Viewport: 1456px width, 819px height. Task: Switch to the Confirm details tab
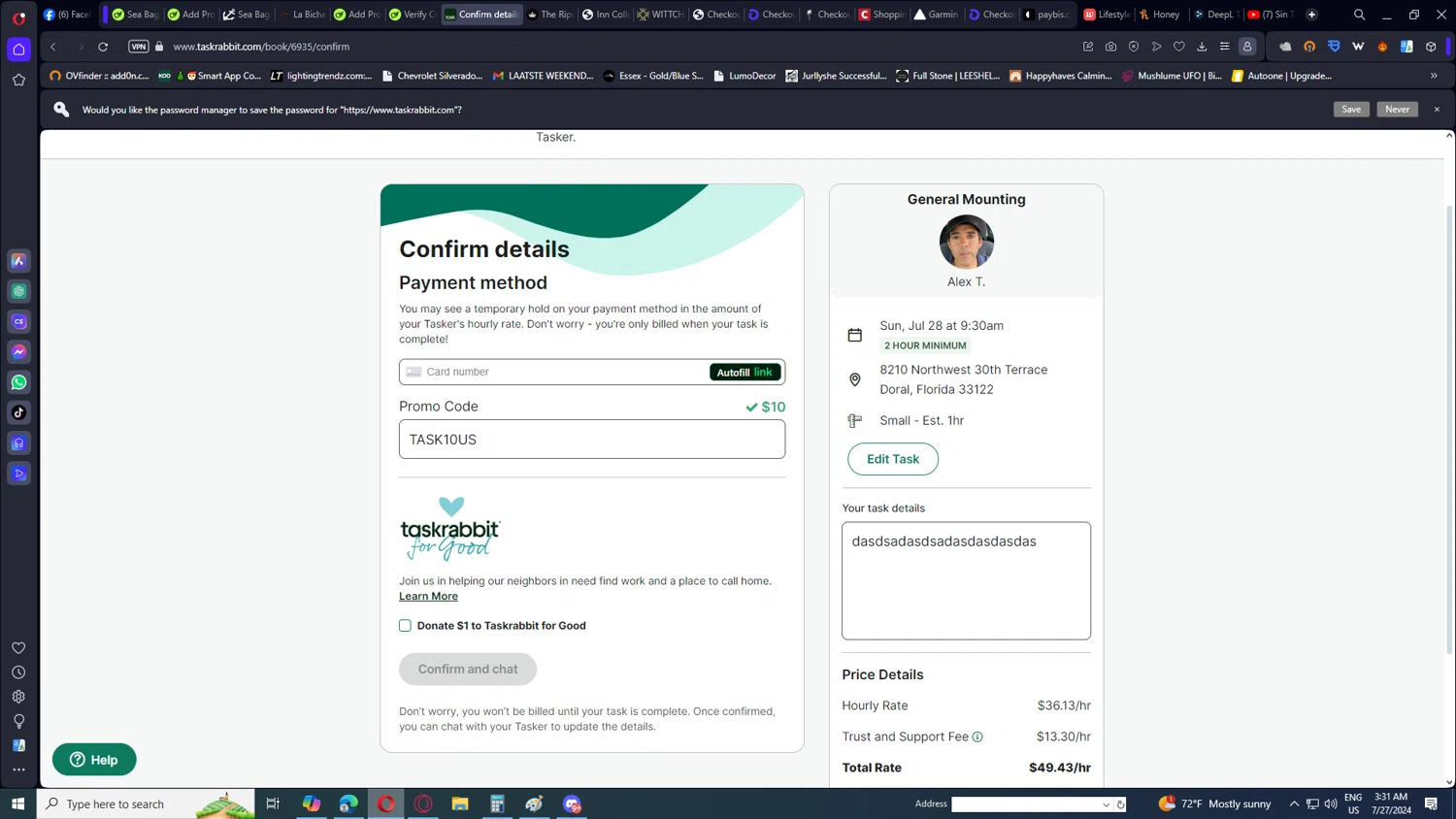pos(482,15)
